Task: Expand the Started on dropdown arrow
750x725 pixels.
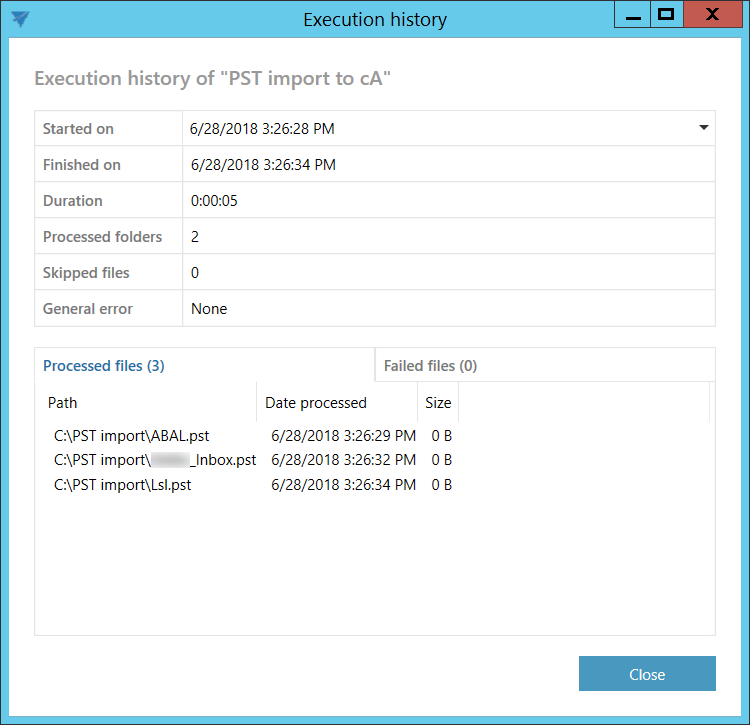Action: click(x=703, y=128)
